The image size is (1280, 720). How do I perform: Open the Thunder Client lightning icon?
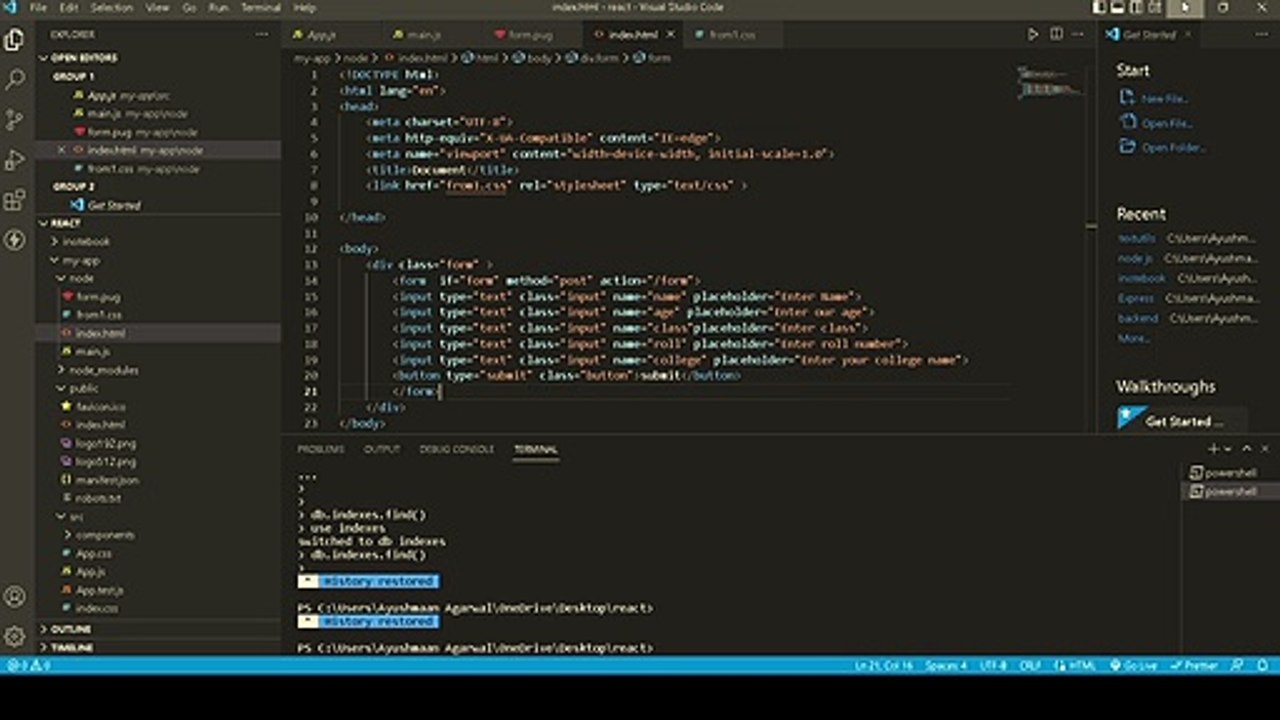15,240
